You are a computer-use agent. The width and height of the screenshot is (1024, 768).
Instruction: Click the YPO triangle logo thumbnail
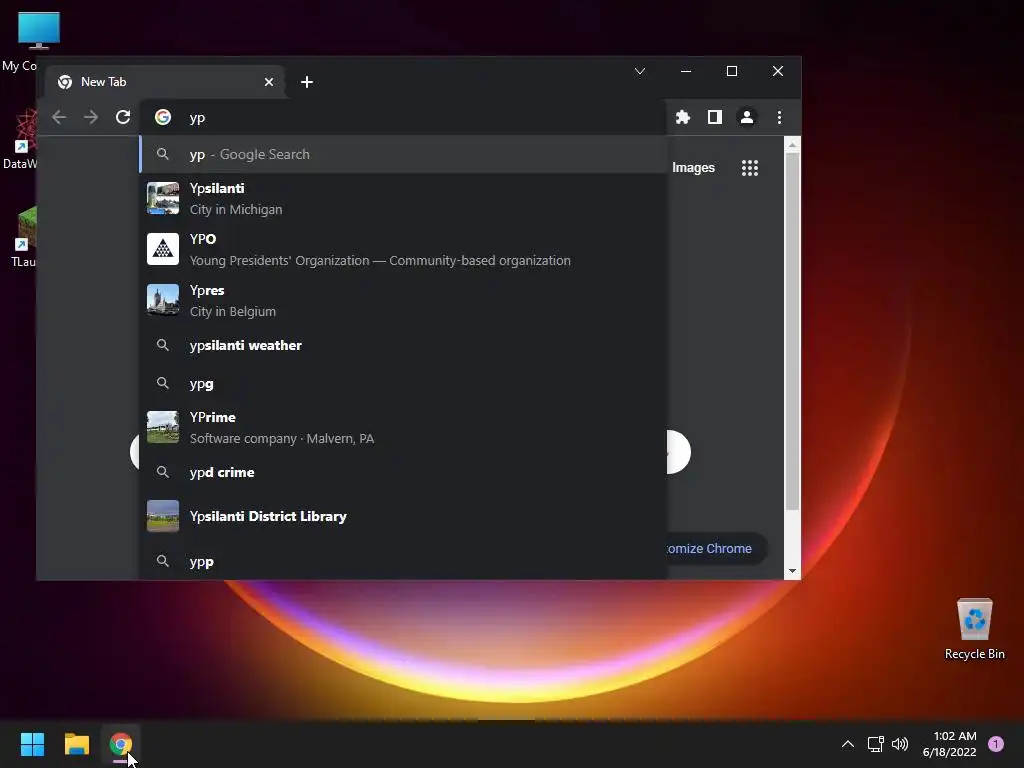click(163, 249)
